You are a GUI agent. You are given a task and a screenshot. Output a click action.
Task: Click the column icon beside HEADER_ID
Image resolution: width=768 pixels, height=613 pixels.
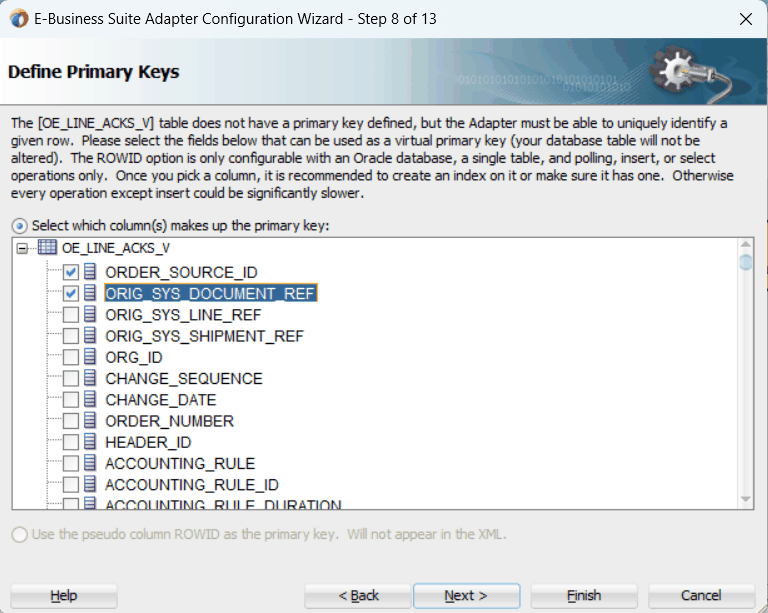pos(90,442)
